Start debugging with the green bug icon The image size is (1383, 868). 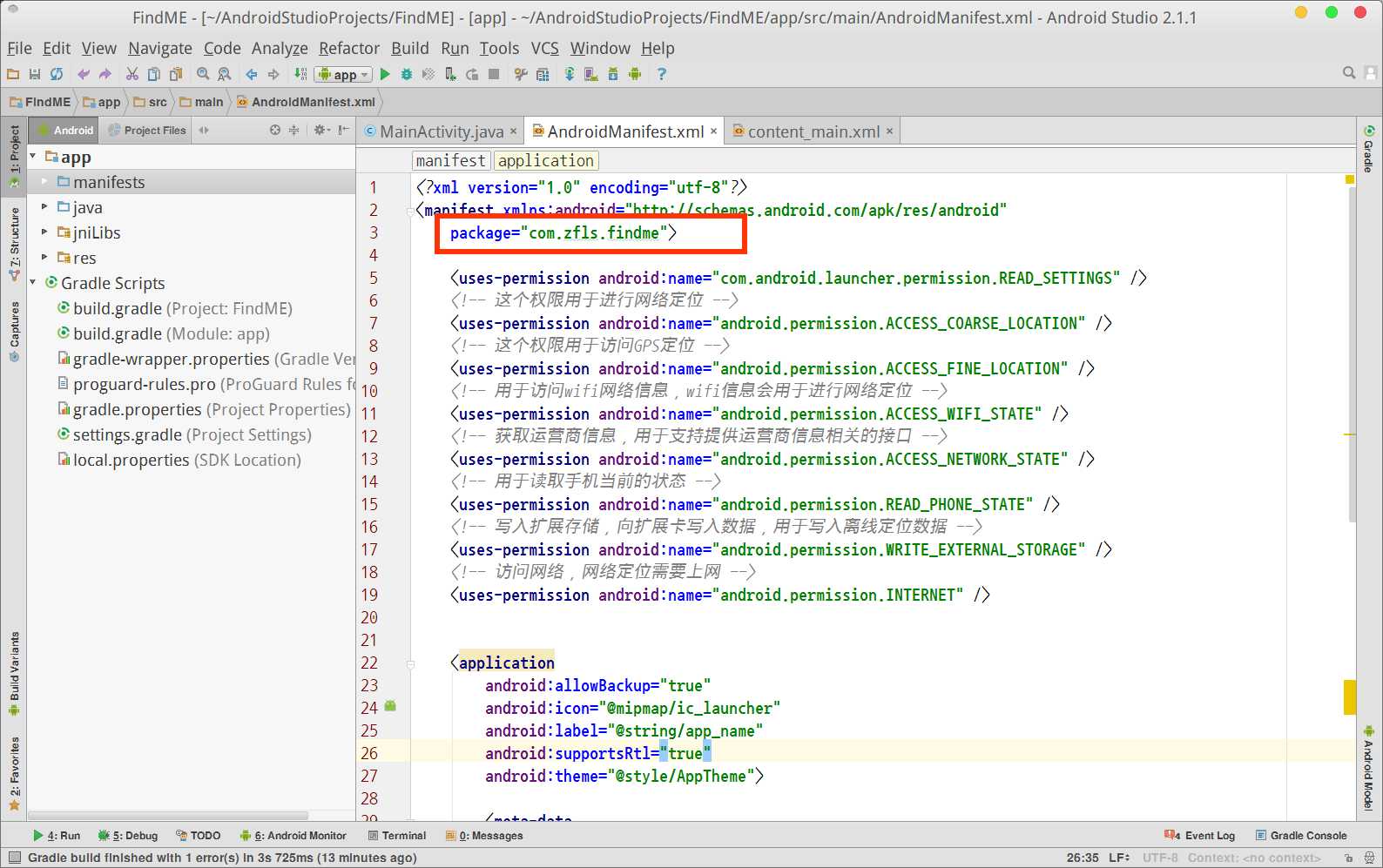click(407, 74)
